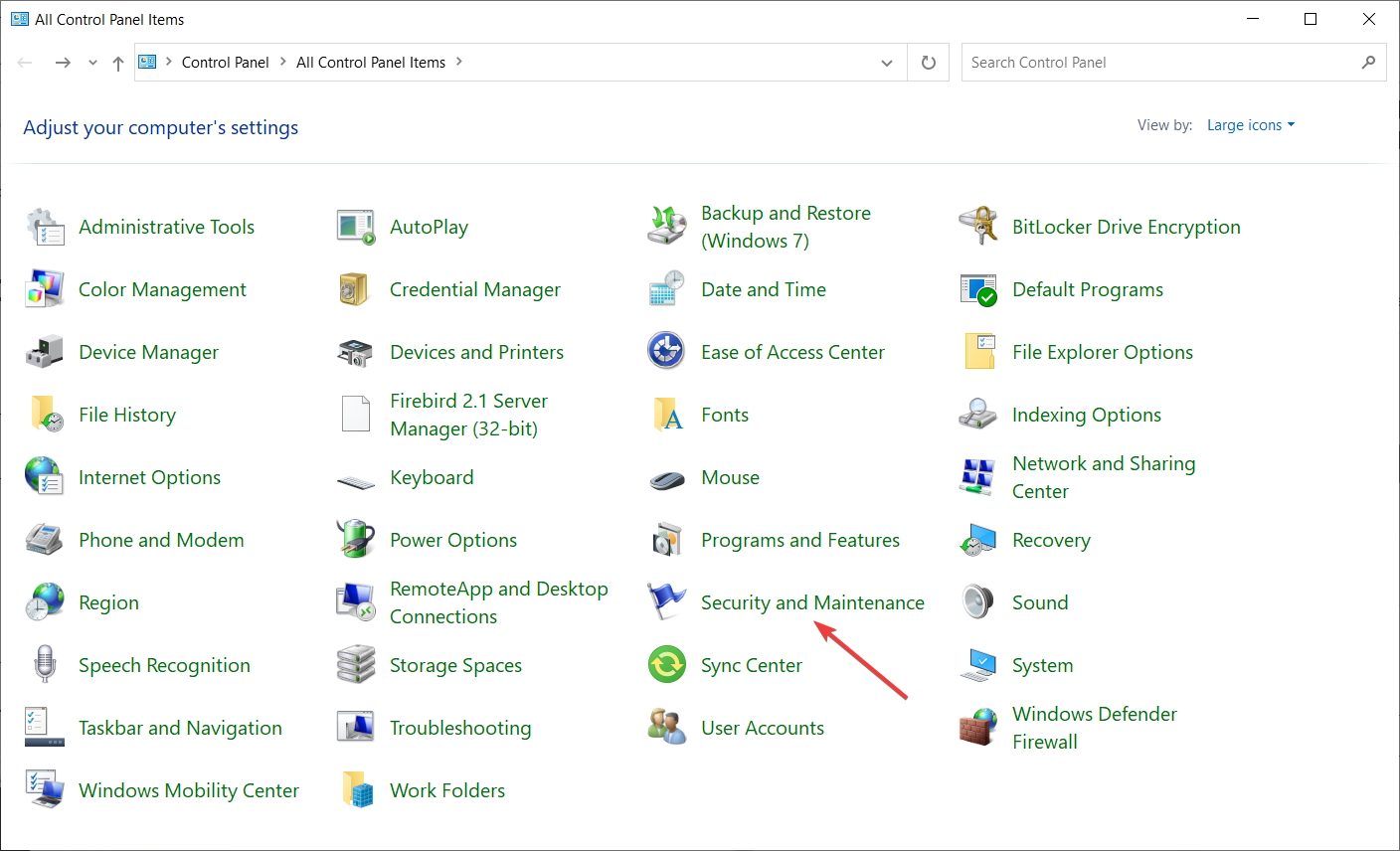The image size is (1400, 851).
Task: Click All Control Panel Items breadcrumb
Action: tap(370, 62)
